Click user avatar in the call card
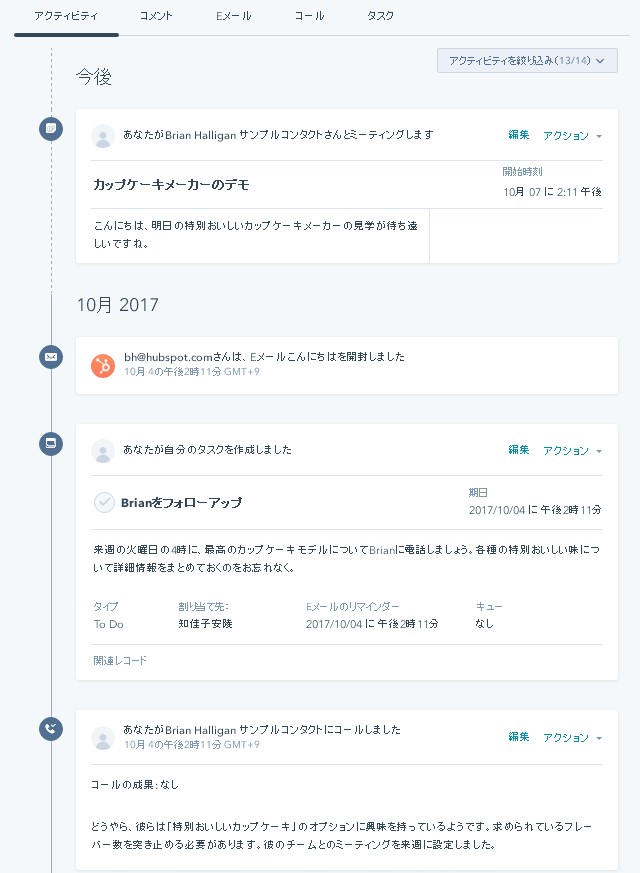 (103, 738)
